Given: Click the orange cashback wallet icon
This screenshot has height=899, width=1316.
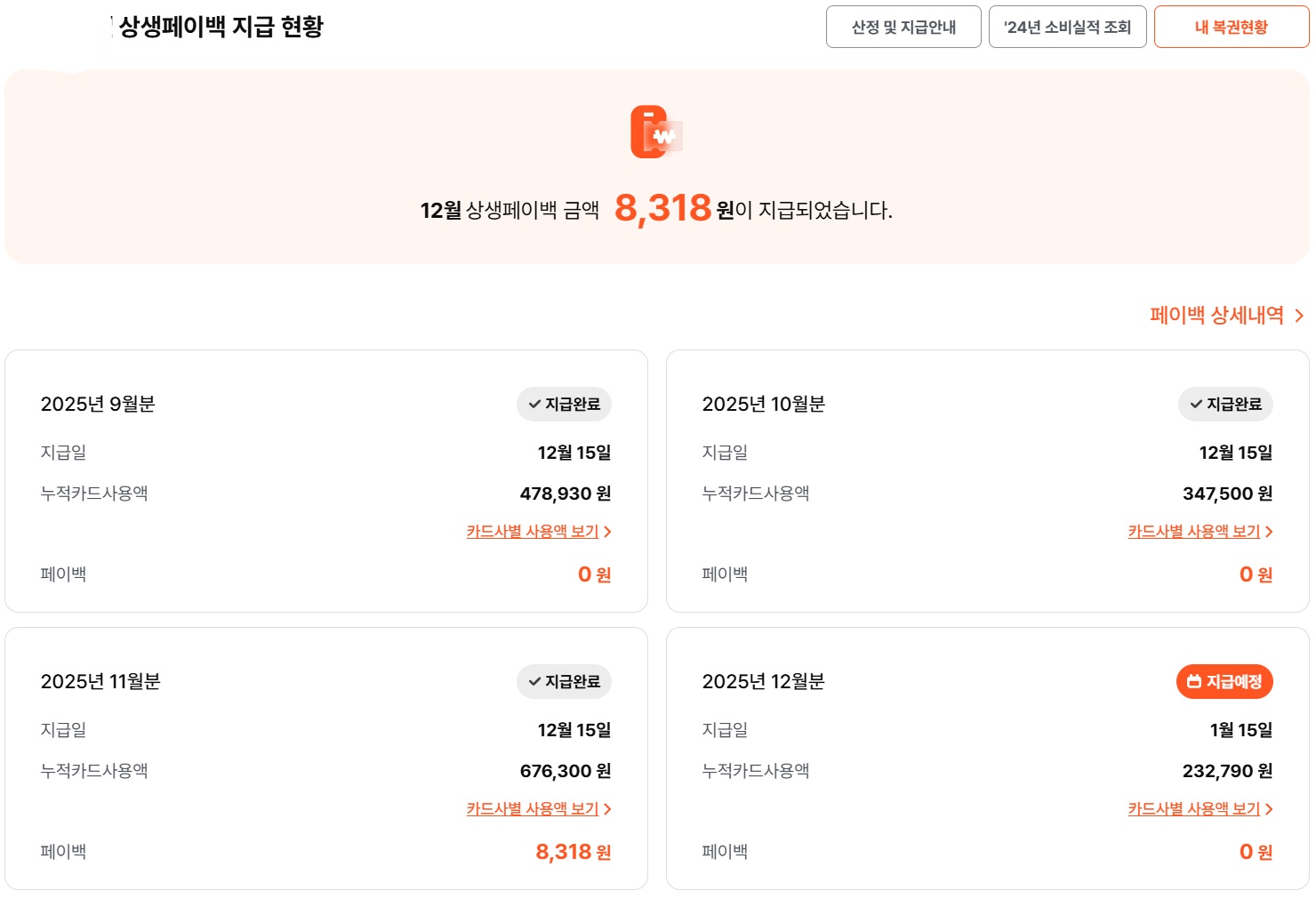Looking at the screenshot, I should (655, 132).
